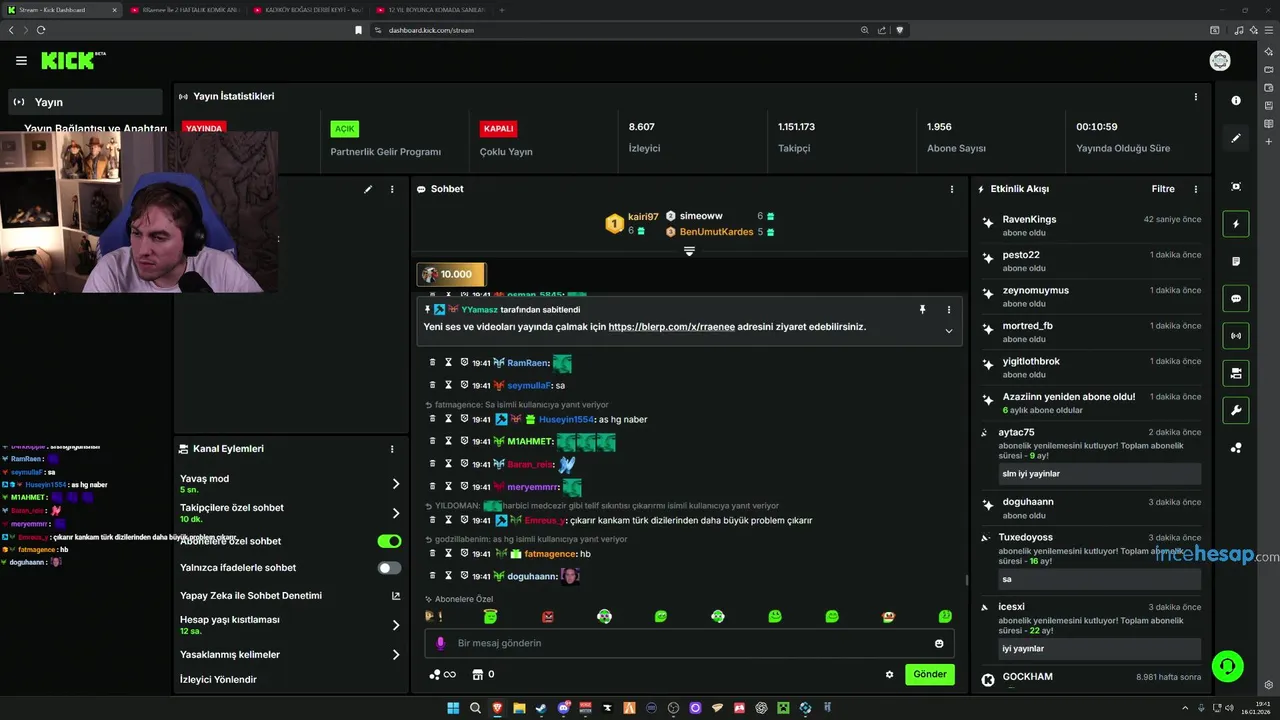Reload the page with browser refresh button
1280x720 pixels.
(x=41, y=30)
